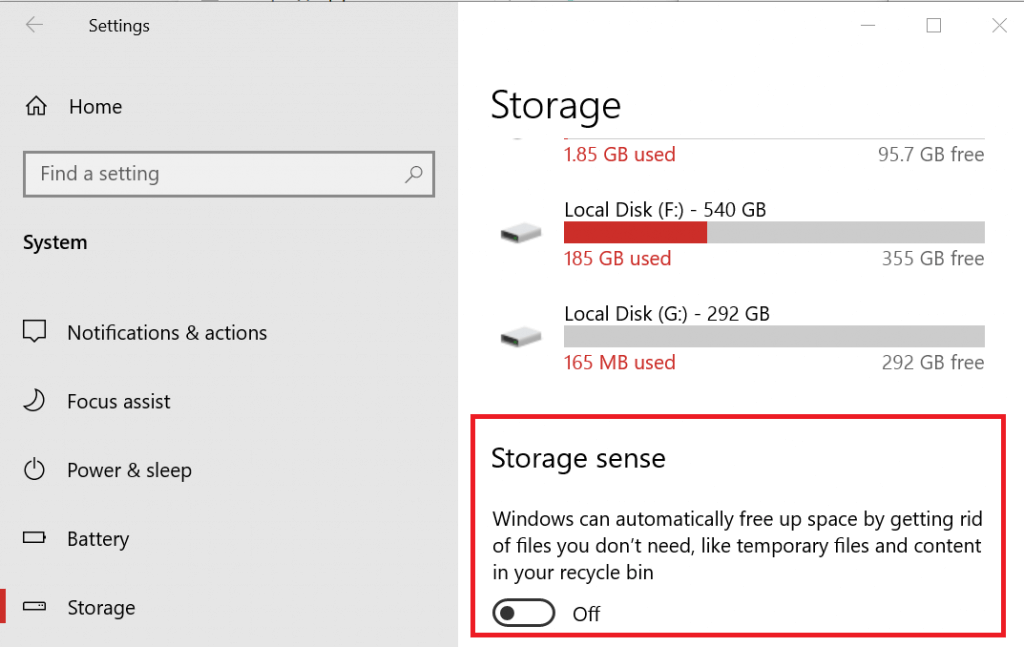
Task: Click the Focus assist moon icon
Action: pos(34,400)
